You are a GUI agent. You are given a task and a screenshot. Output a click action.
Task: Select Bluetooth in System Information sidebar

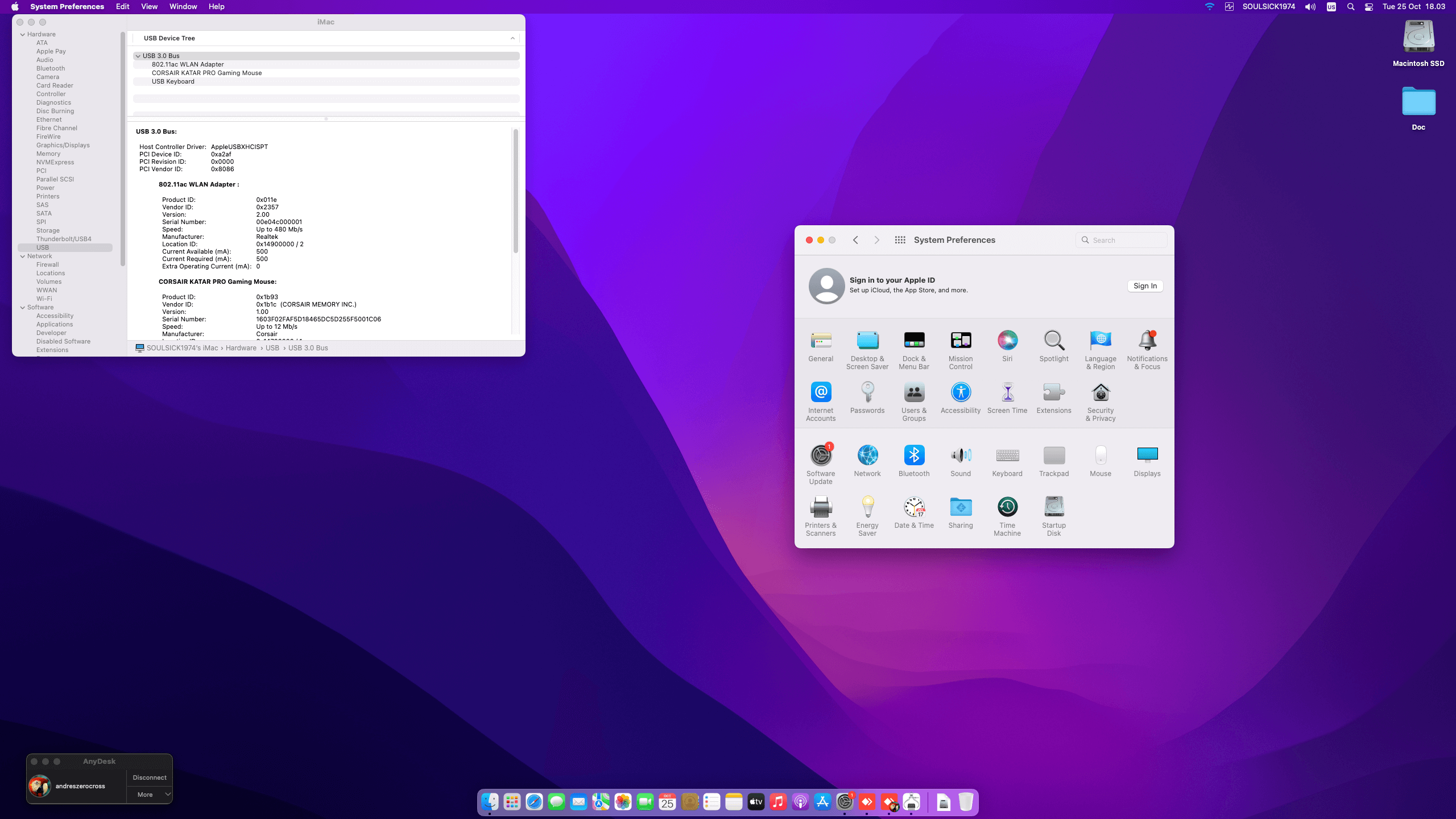click(x=51, y=69)
